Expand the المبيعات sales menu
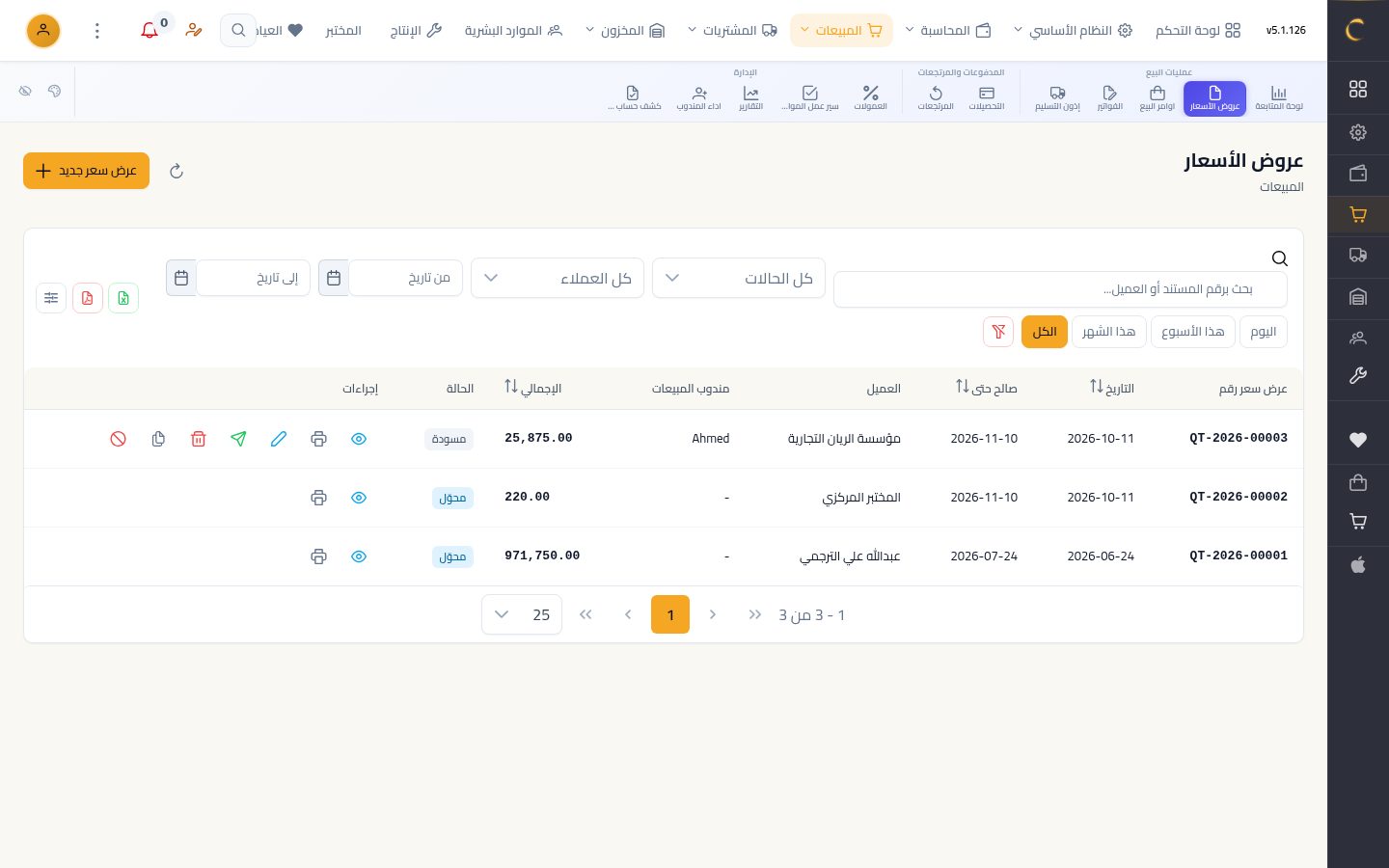The height and width of the screenshot is (868, 1389). (x=841, y=31)
